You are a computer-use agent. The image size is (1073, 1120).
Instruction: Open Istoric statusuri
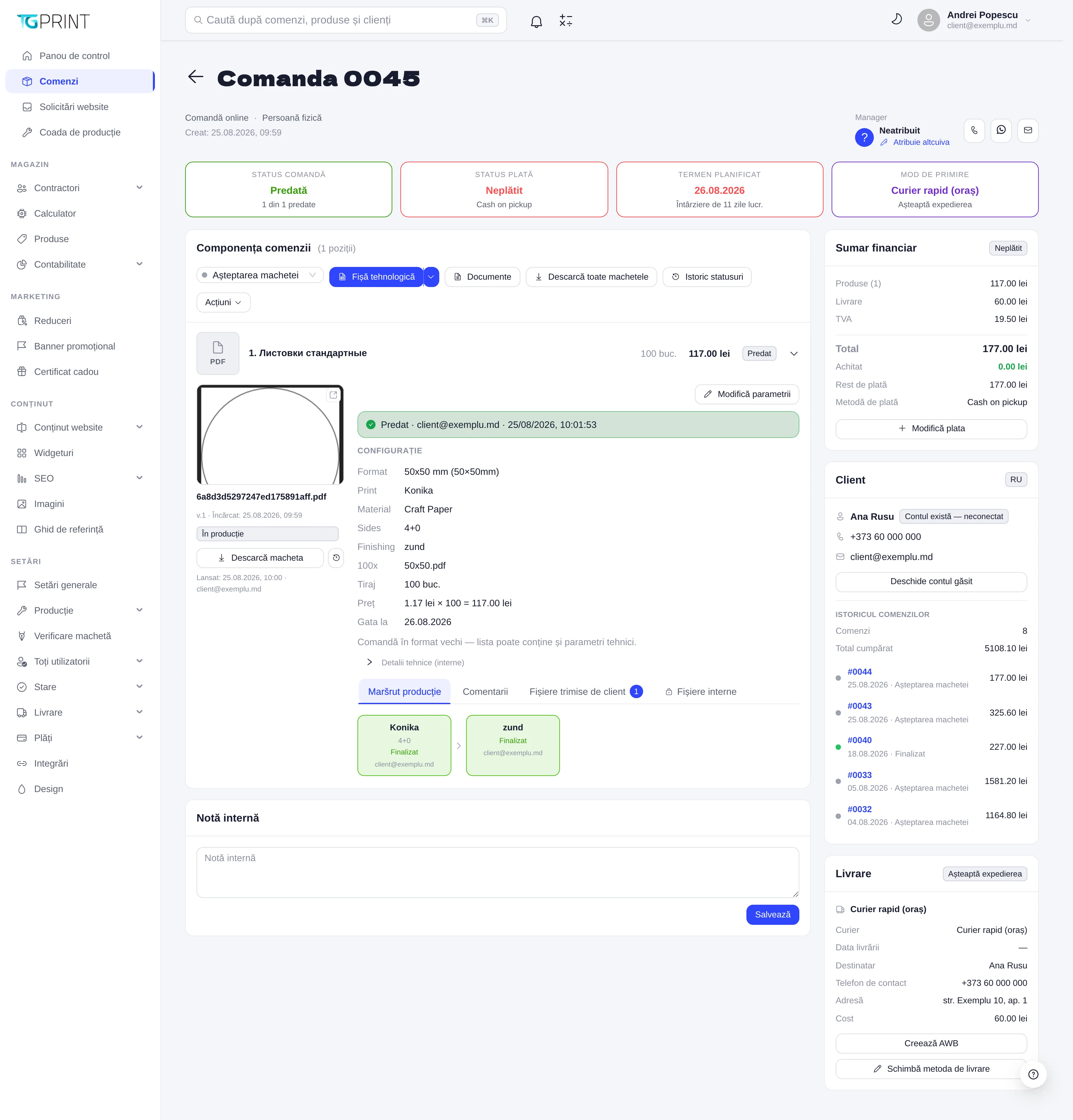(x=707, y=277)
